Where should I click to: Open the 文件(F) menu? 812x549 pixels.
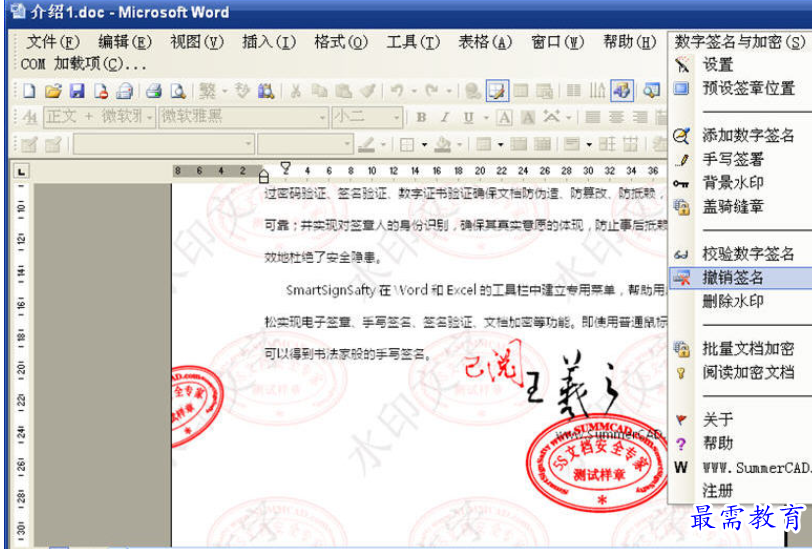[x=53, y=41]
